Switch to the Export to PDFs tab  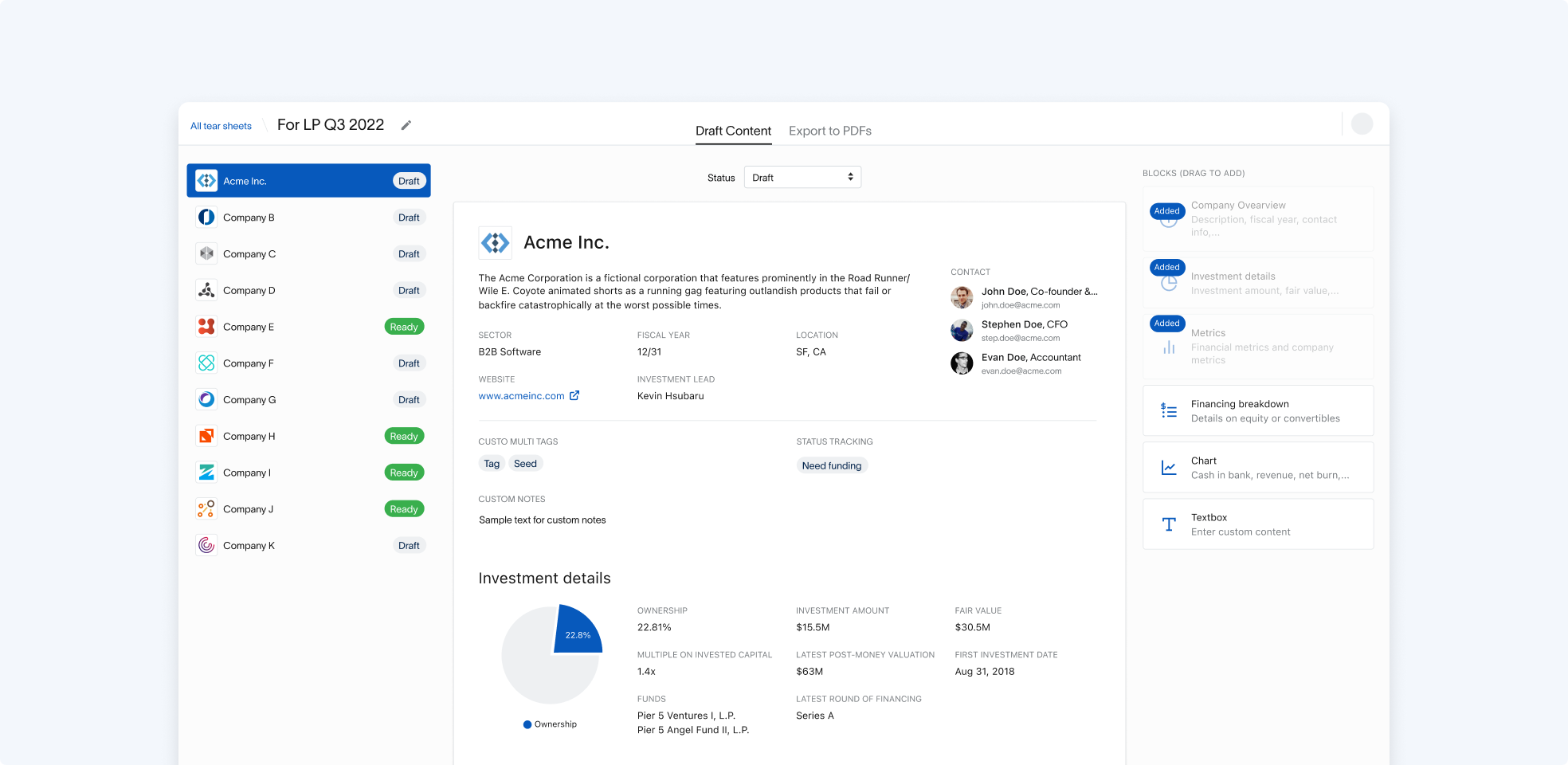830,131
